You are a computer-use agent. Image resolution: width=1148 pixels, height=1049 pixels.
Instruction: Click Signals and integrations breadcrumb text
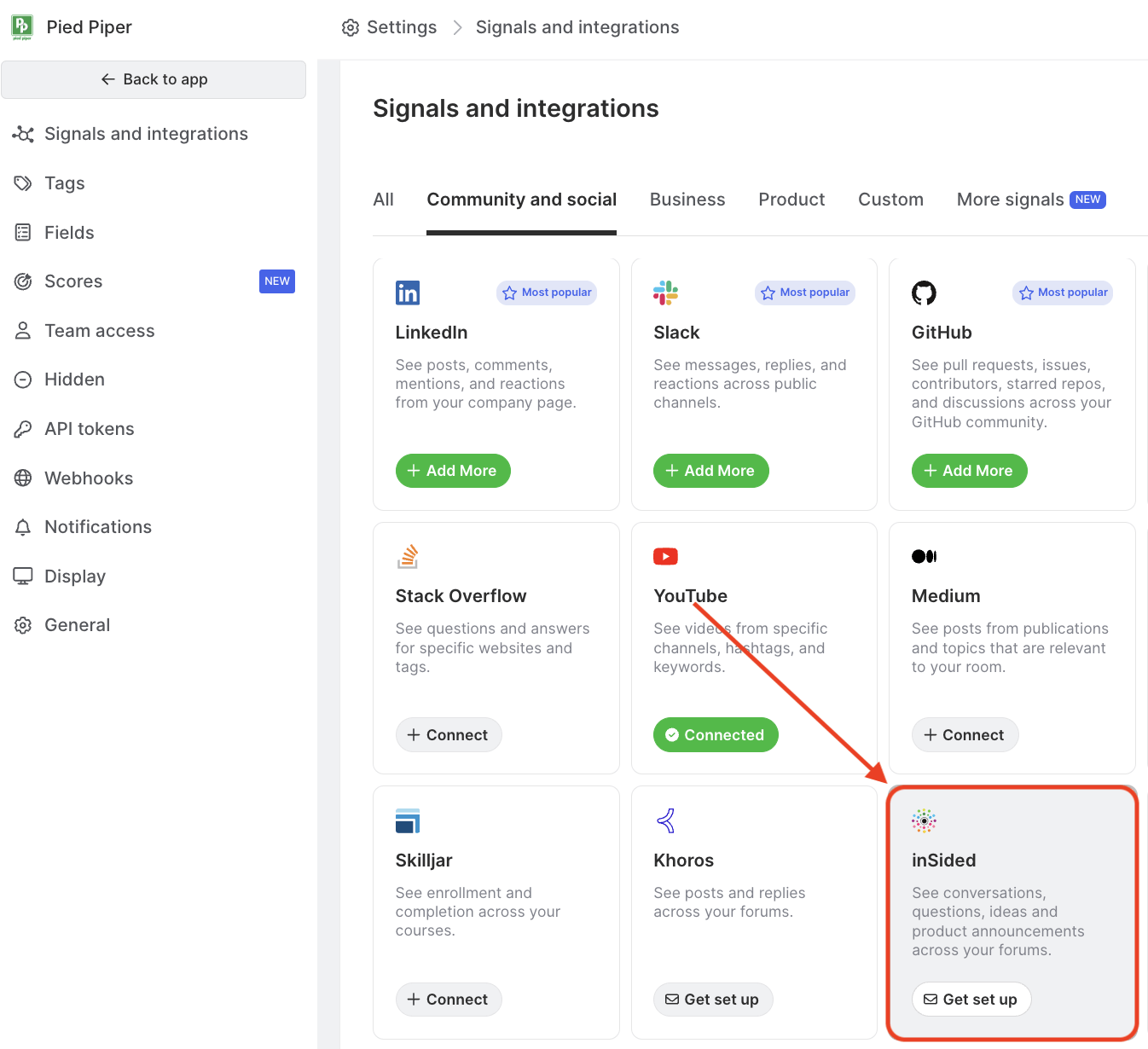point(577,27)
